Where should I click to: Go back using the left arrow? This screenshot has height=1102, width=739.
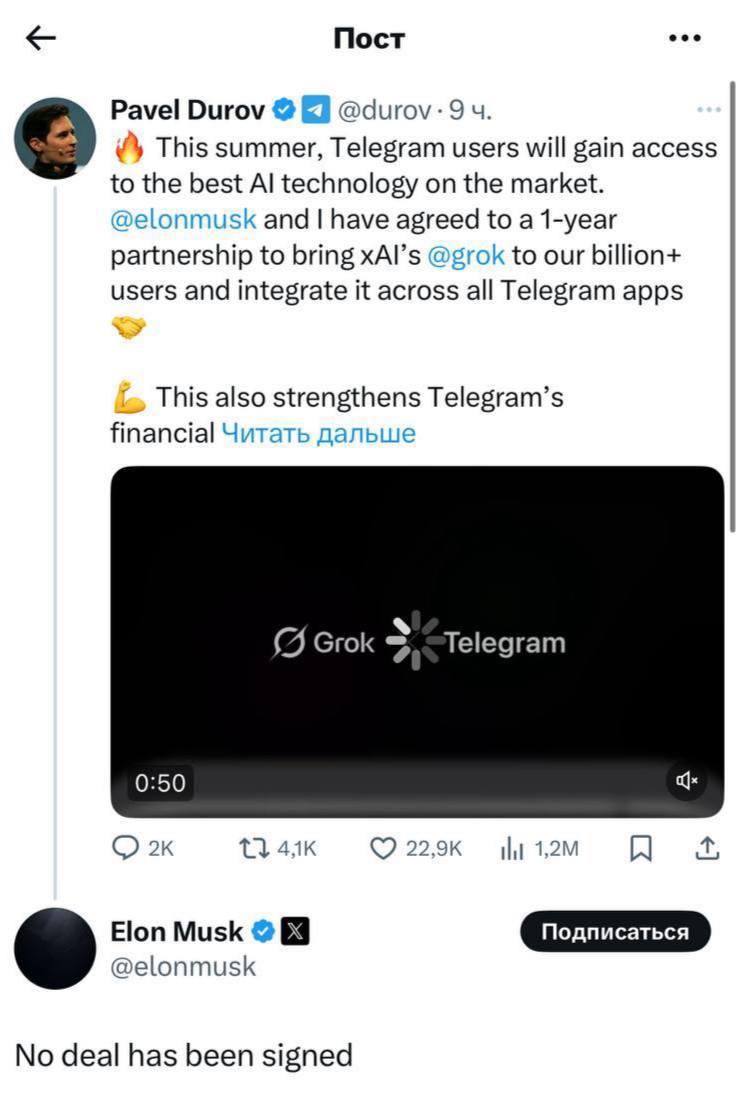pos(41,38)
